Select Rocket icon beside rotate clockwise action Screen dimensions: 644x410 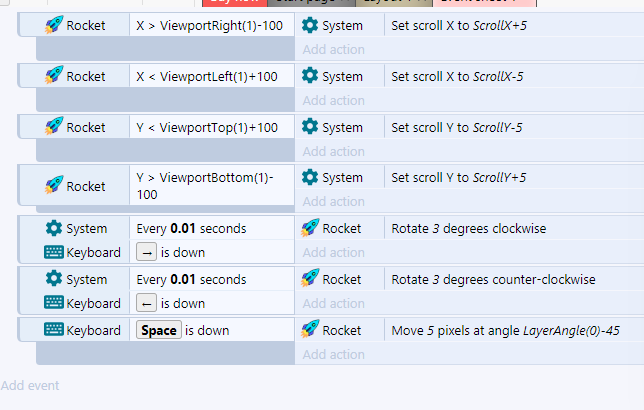(x=310, y=228)
